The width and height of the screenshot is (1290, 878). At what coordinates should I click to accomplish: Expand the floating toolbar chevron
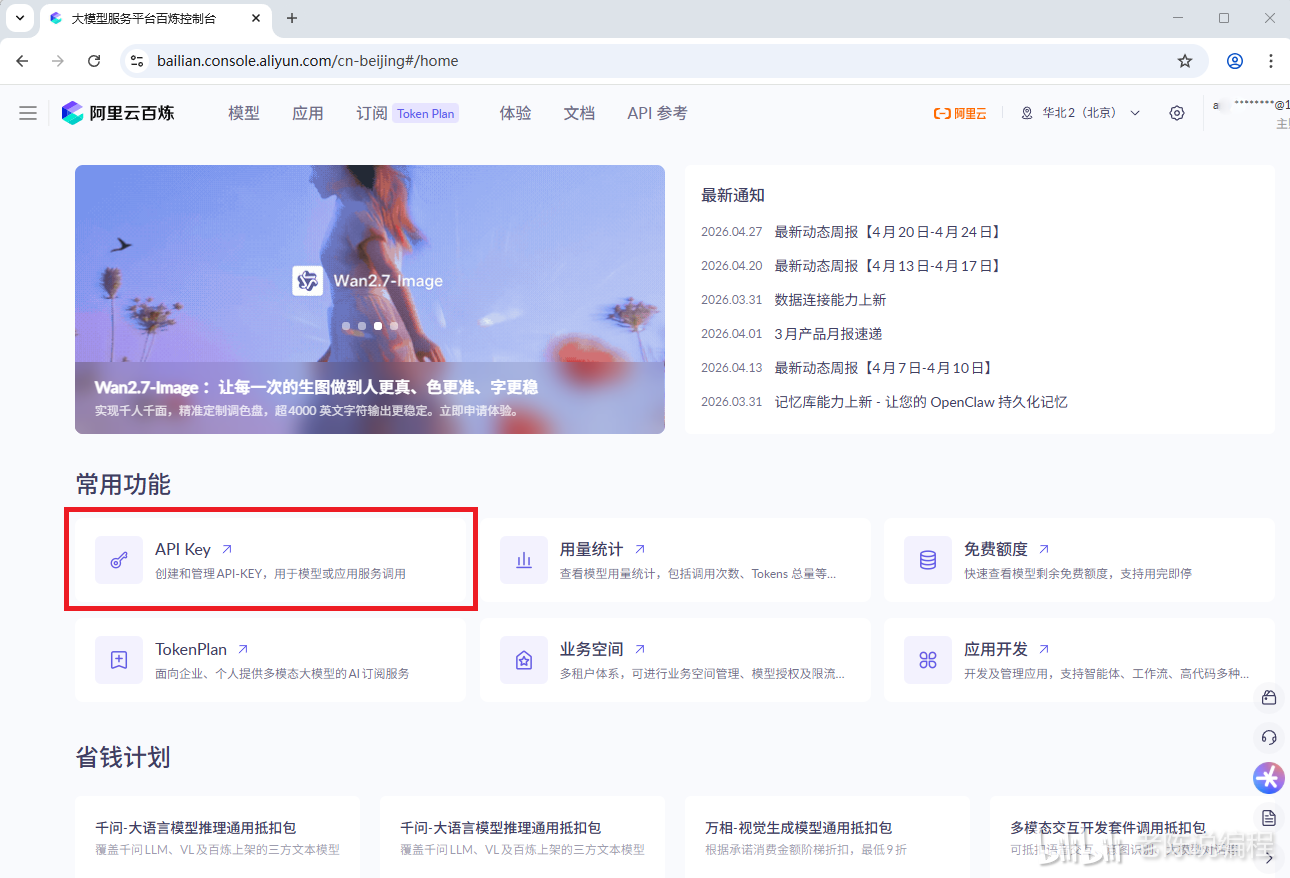pyautogui.click(x=1269, y=857)
